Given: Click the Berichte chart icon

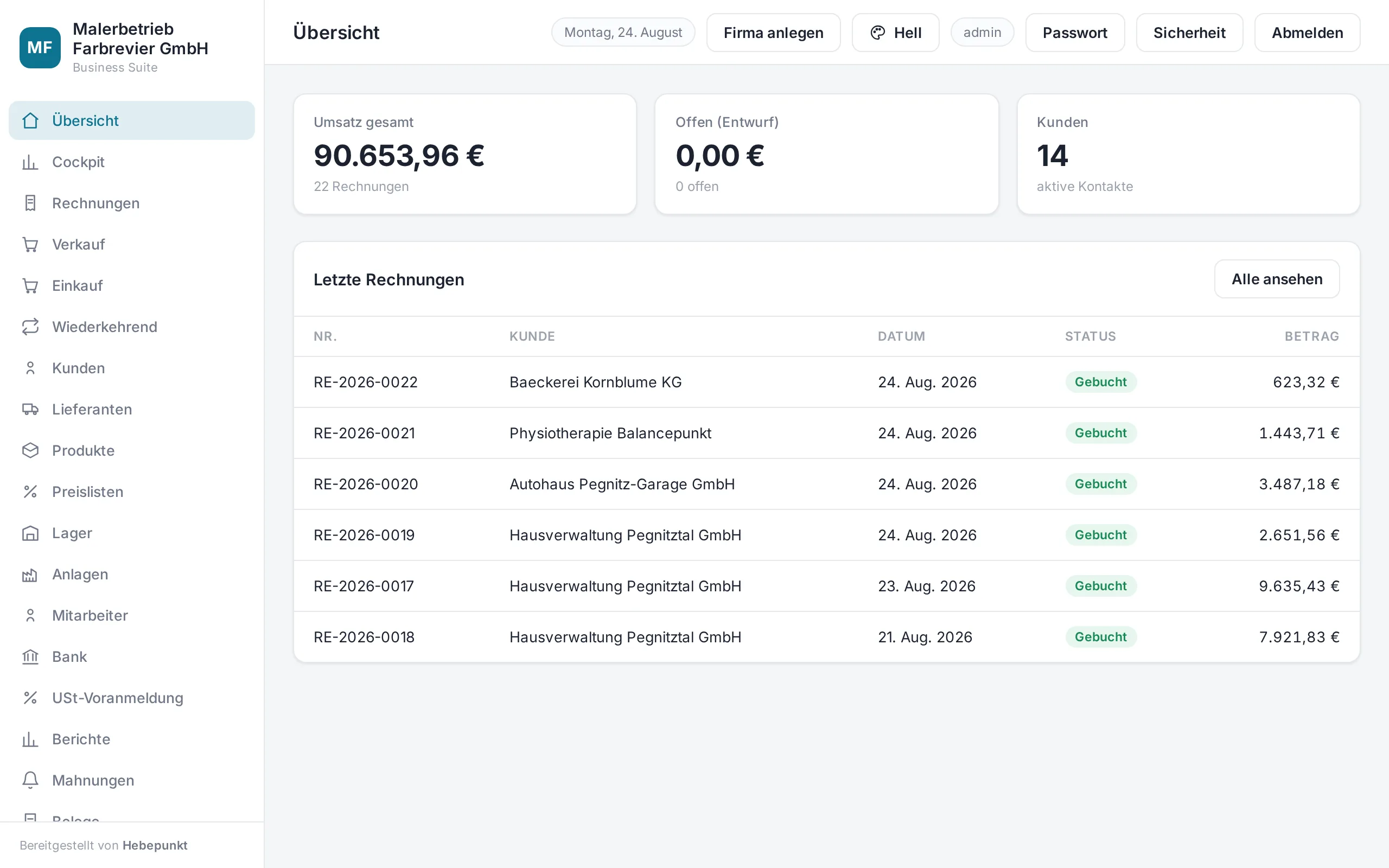Looking at the screenshot, I should tap(30, 739).
